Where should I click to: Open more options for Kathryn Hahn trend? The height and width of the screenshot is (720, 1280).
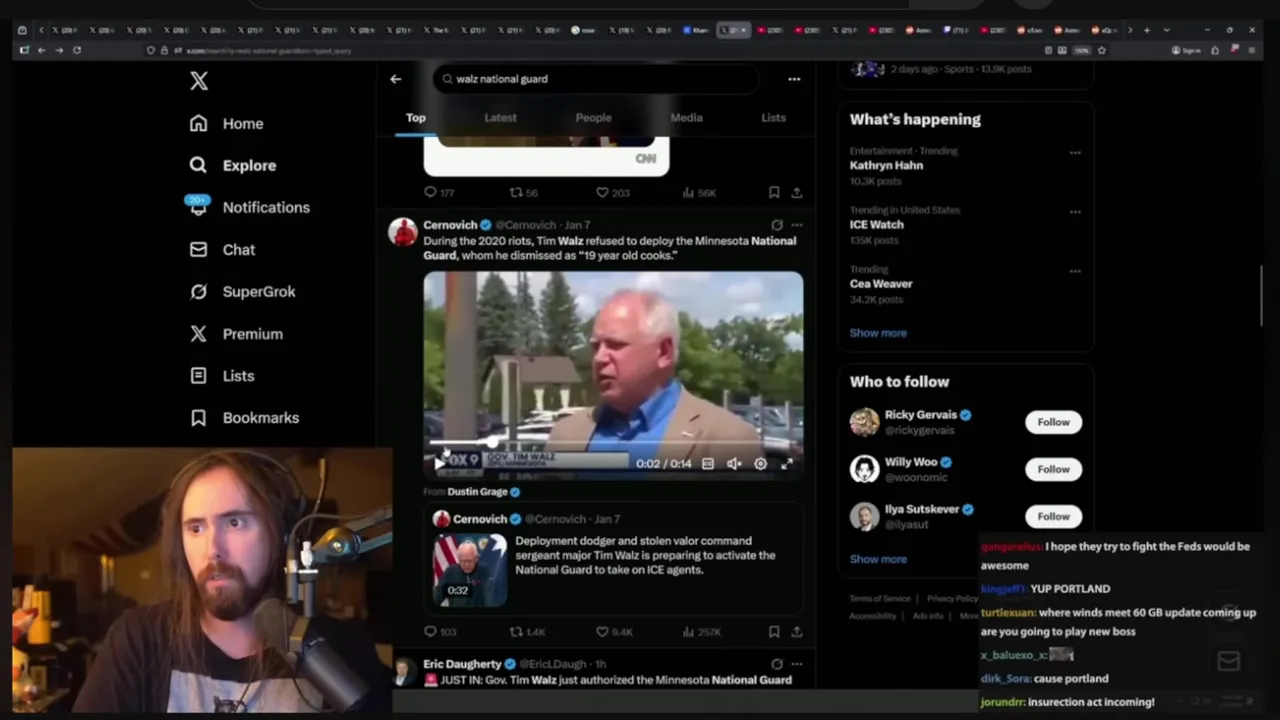click(1075, 153)
